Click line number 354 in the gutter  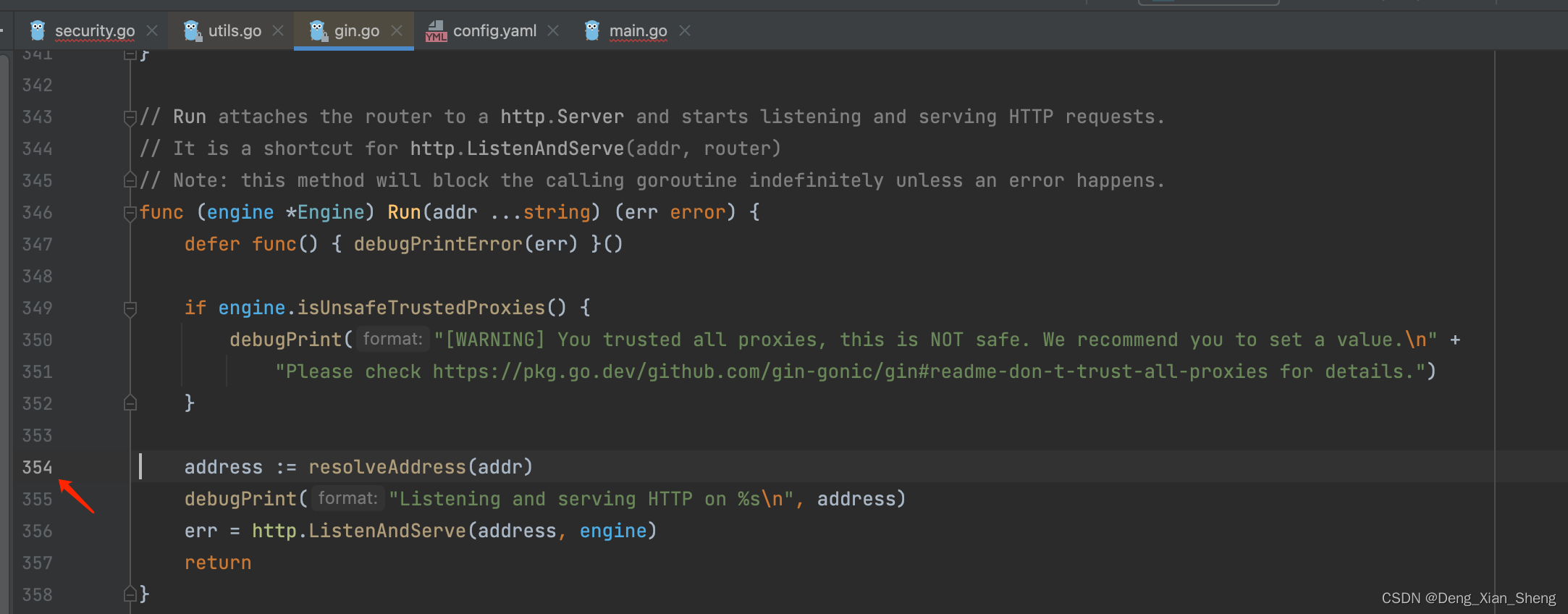click(x=37, y=467)
